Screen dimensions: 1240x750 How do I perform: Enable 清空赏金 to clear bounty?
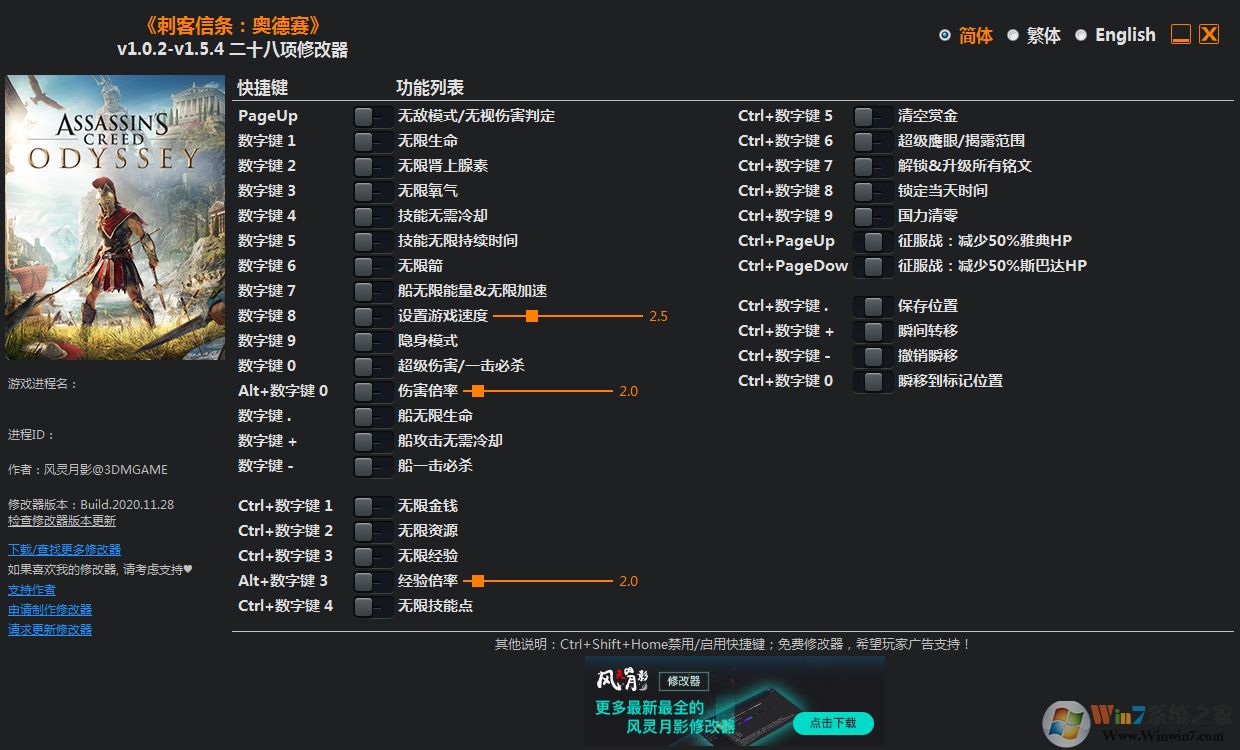tap(871, 115)
